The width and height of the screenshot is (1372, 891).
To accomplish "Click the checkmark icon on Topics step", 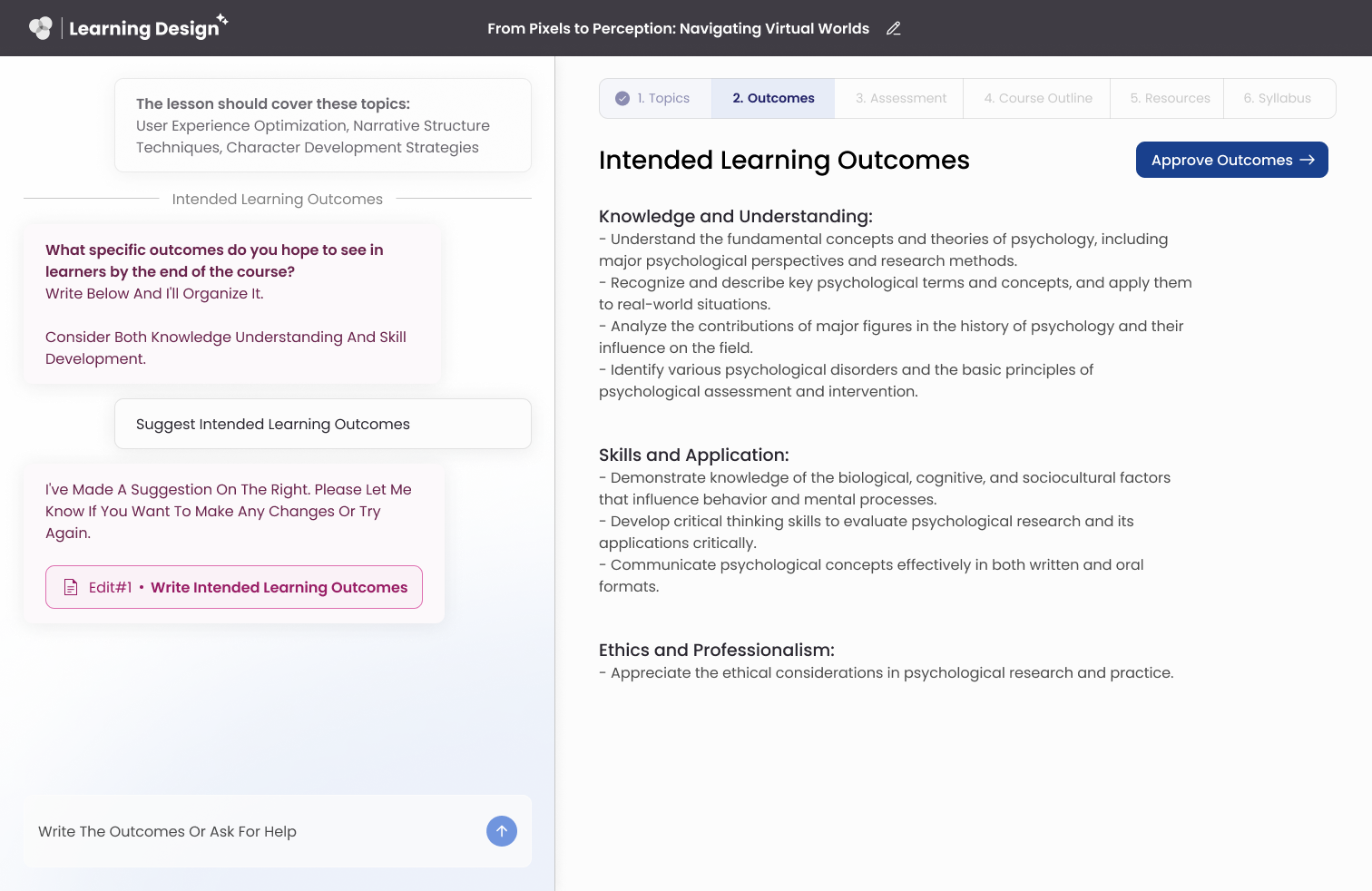I will point(622,98).
